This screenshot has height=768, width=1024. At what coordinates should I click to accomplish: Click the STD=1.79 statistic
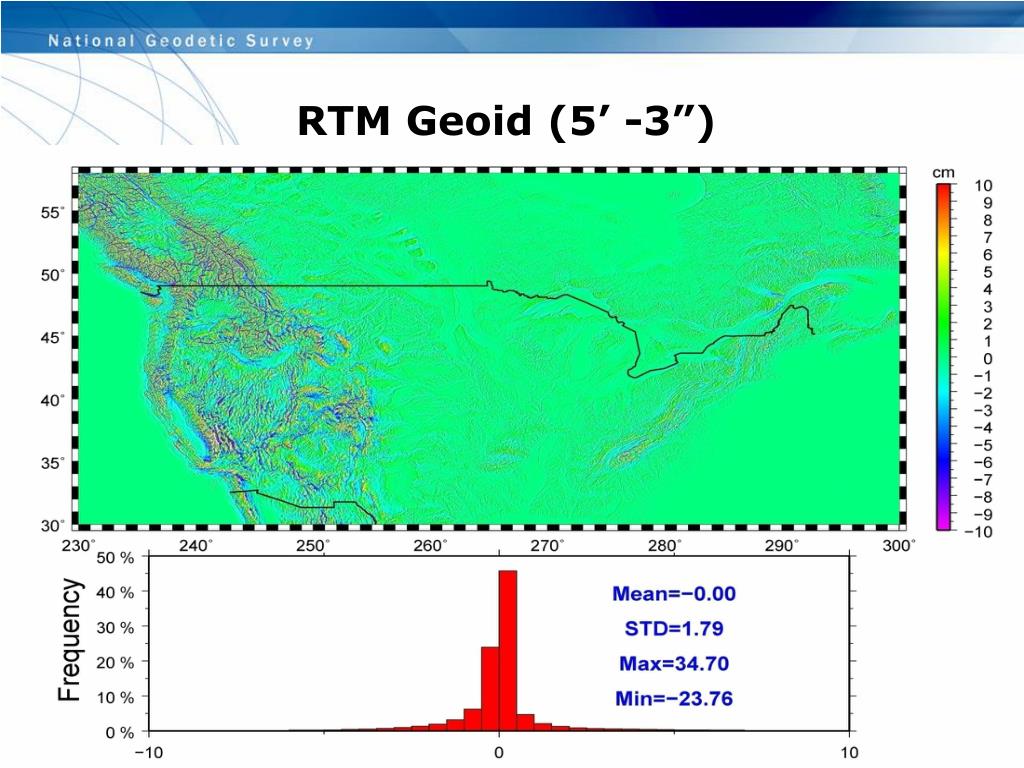pos(674,628)
